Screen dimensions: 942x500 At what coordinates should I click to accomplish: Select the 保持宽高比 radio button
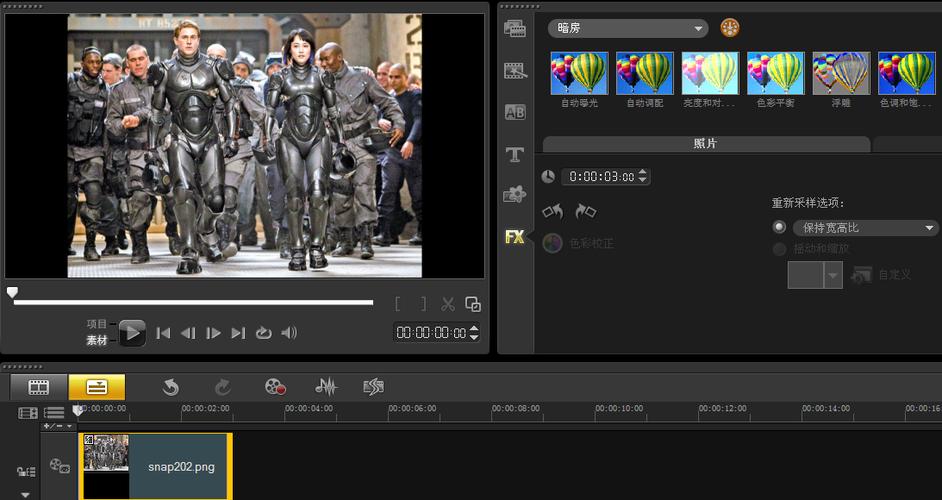(x=780, y=228)
